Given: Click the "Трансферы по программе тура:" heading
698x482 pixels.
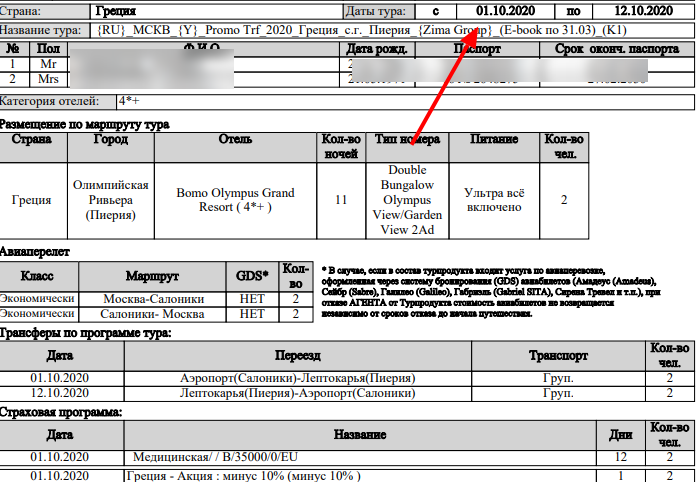Looking at the screenshot, I should point(85,333).
